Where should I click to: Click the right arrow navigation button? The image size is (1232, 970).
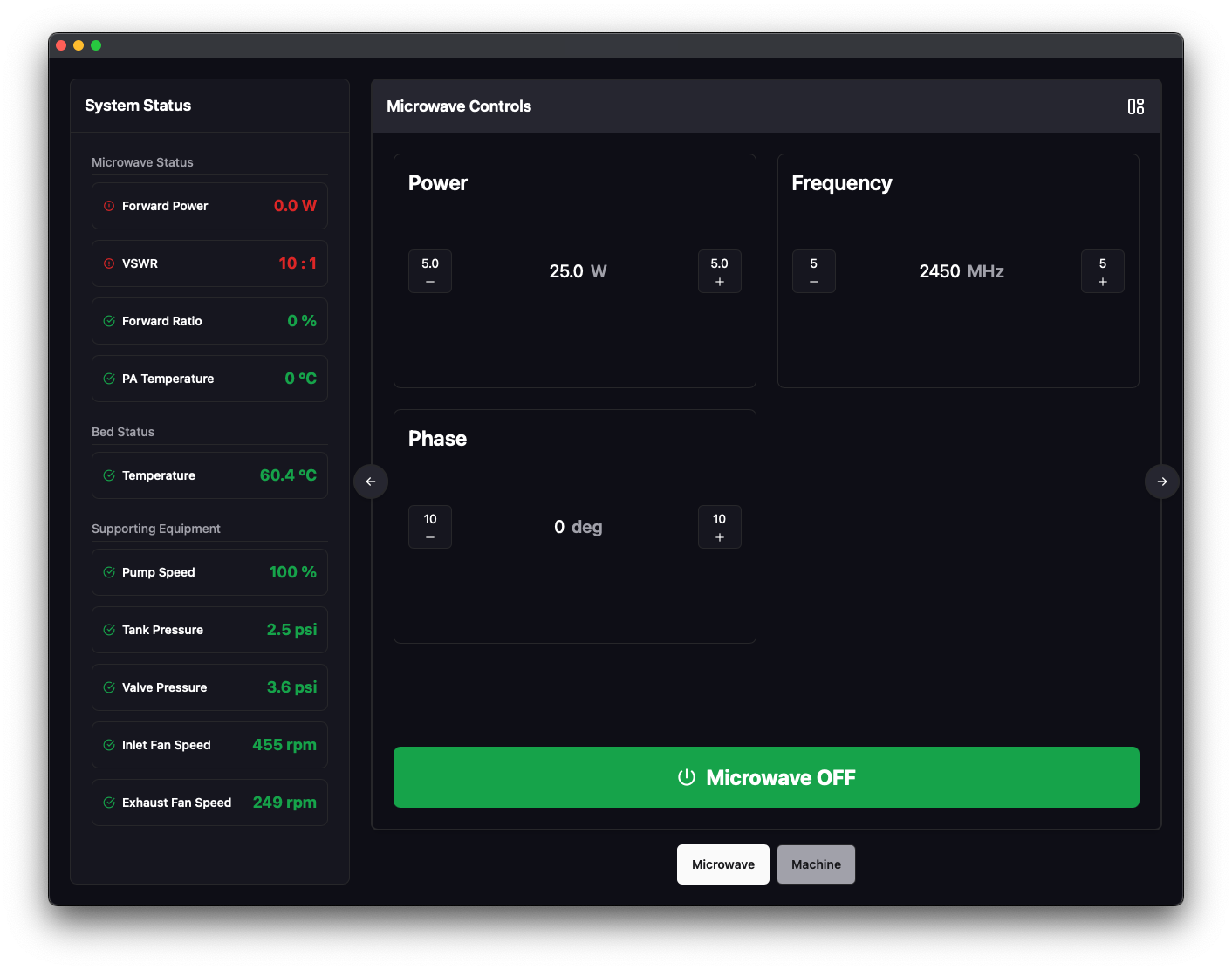(1162, 482)
